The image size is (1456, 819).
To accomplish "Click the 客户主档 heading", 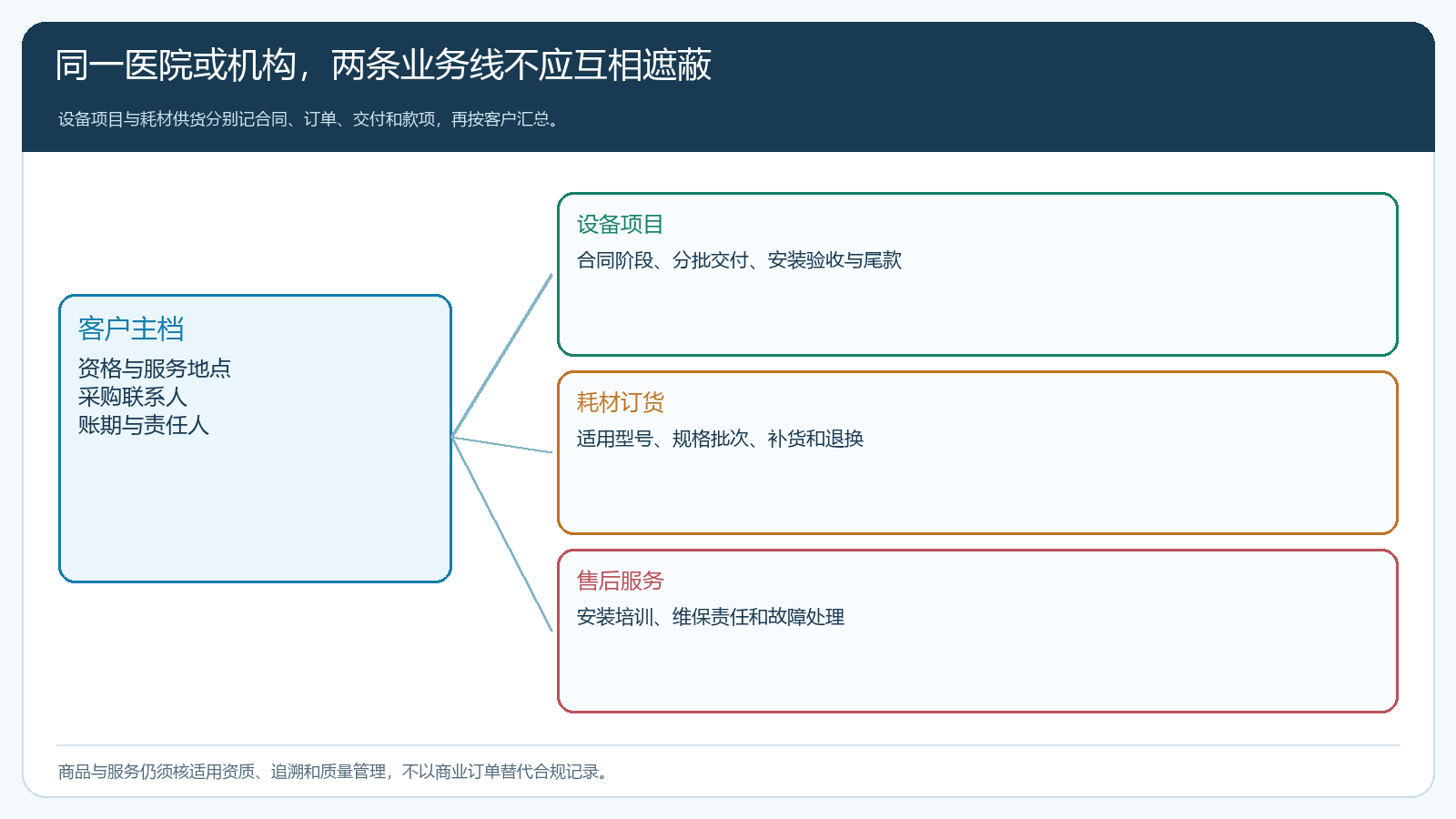I will (131, 329).
